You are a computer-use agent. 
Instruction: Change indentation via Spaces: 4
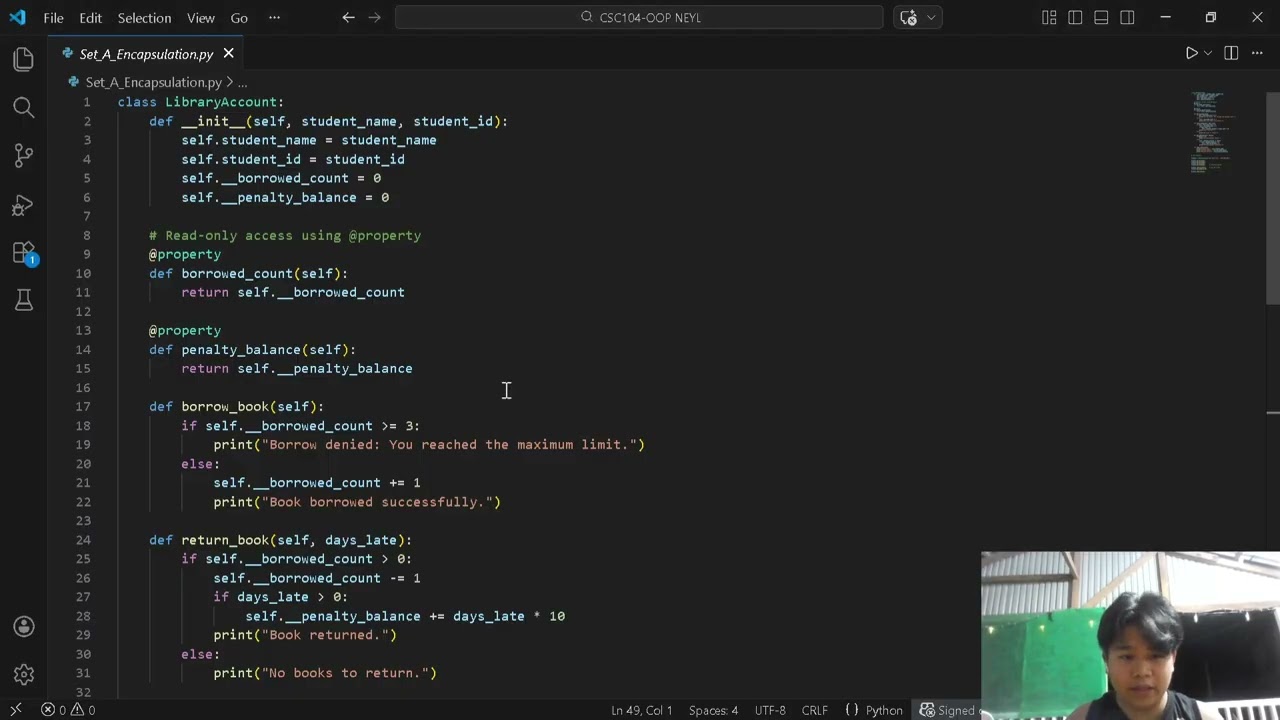(713, 710)
